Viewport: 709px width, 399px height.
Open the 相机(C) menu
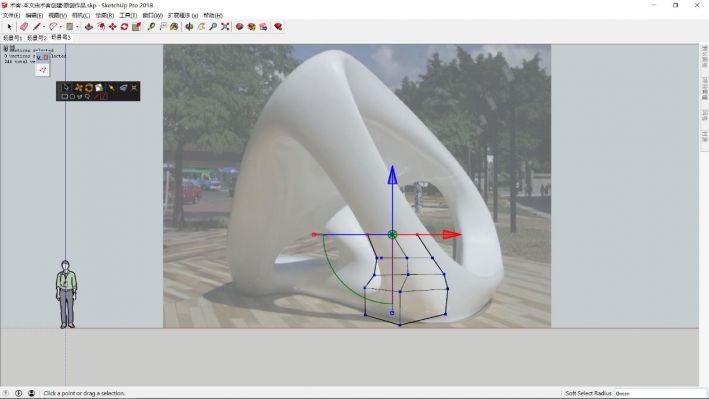(81, 15)
